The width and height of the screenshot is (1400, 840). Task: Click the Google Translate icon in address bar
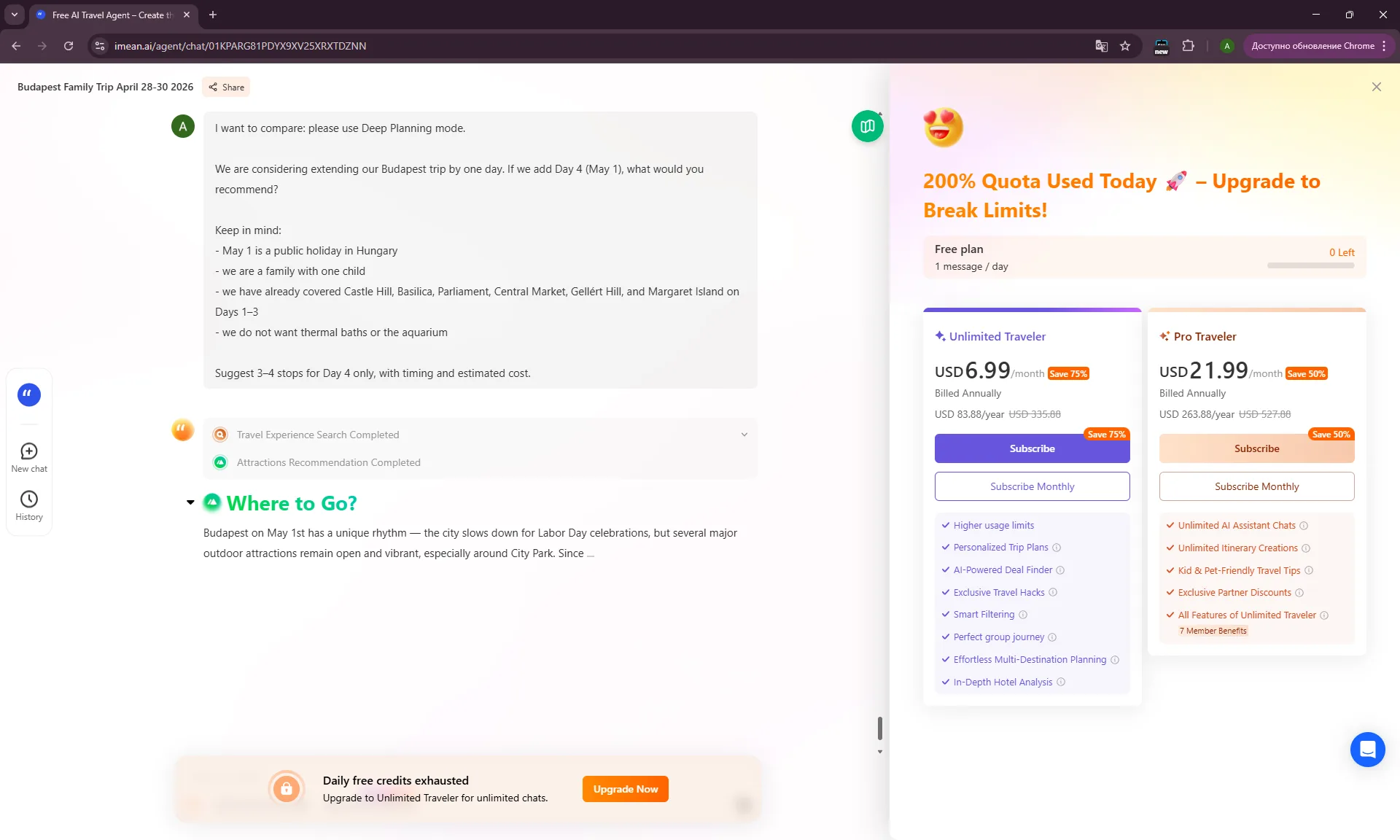[1101, 45]
